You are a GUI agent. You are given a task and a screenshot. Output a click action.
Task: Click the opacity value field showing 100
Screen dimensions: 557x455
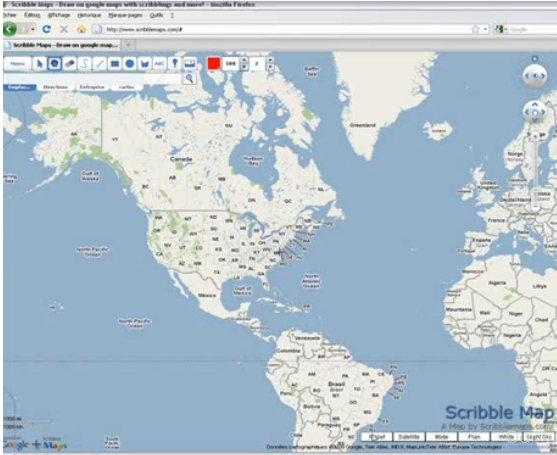(x=231, y=64)
